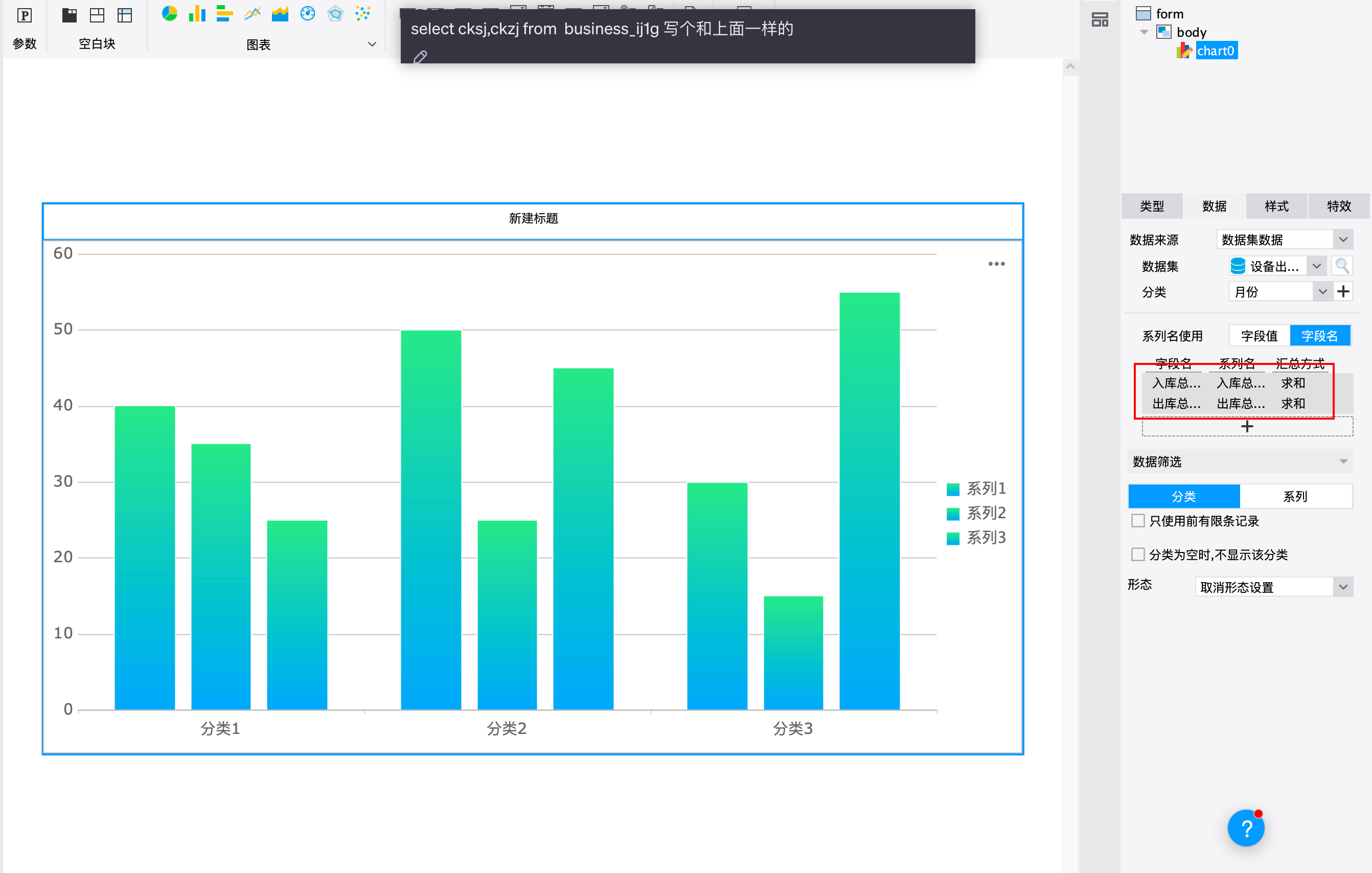The image size is (1372, 873).
Task: Click the dataset preview magnifier icon
Action: point(1342,266)
